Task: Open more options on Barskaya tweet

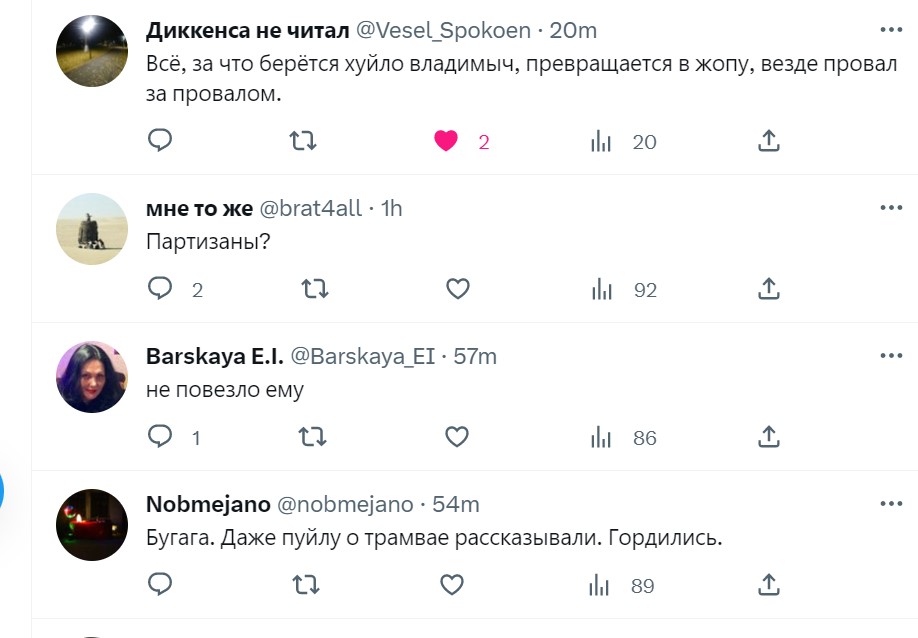Action: click(890, 355)
